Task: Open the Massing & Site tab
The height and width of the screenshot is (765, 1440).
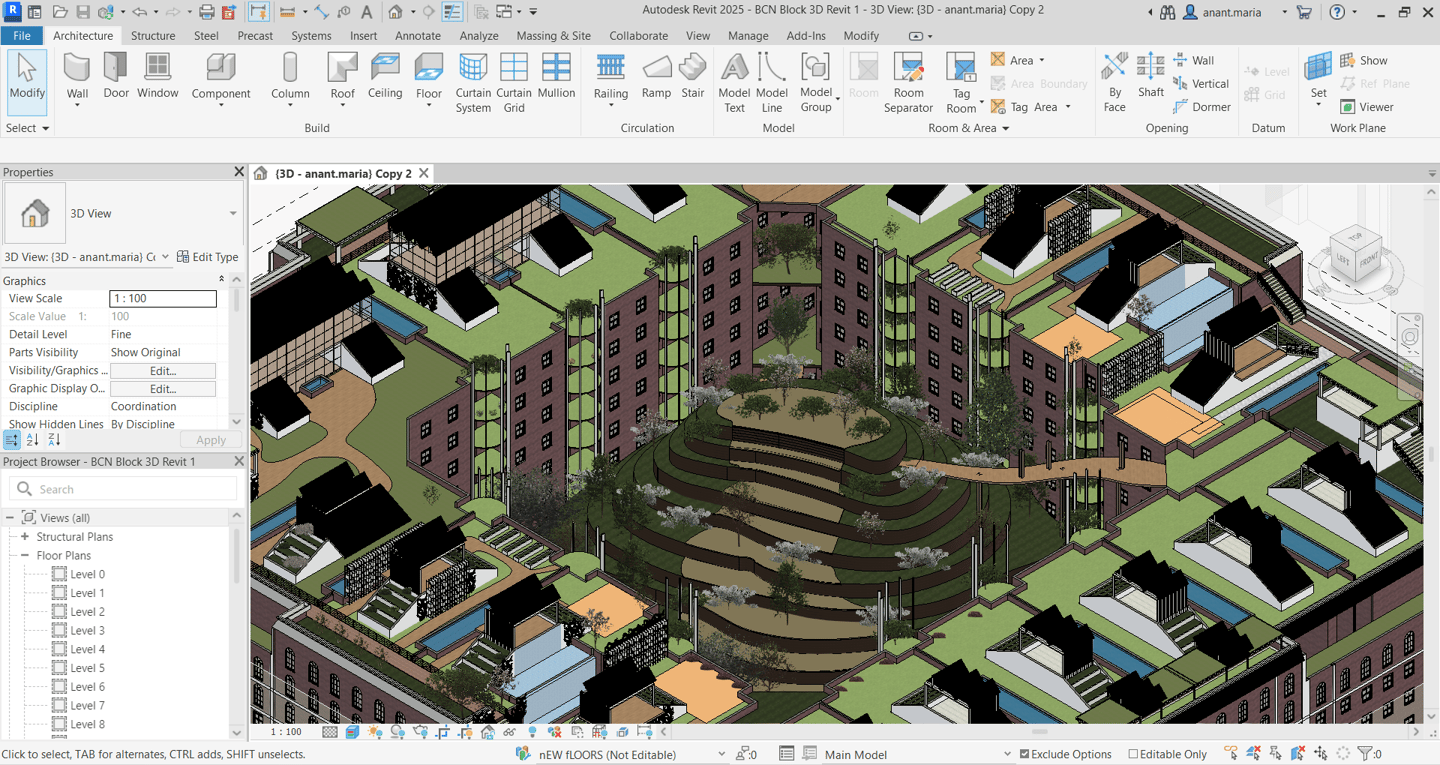Action: (x=553, y=35)
